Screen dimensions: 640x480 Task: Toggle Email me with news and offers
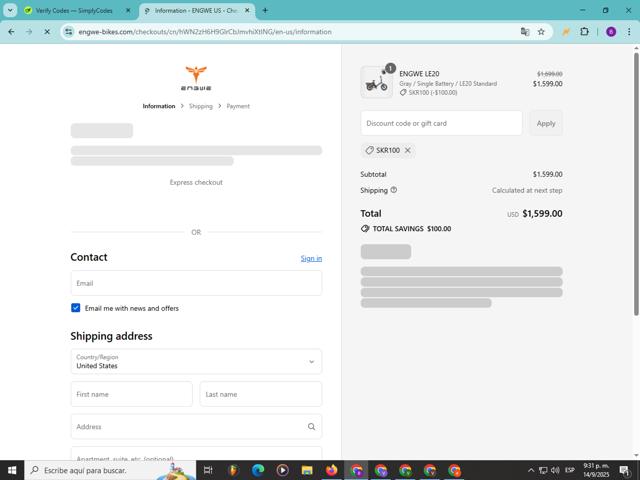pos(76,308)
